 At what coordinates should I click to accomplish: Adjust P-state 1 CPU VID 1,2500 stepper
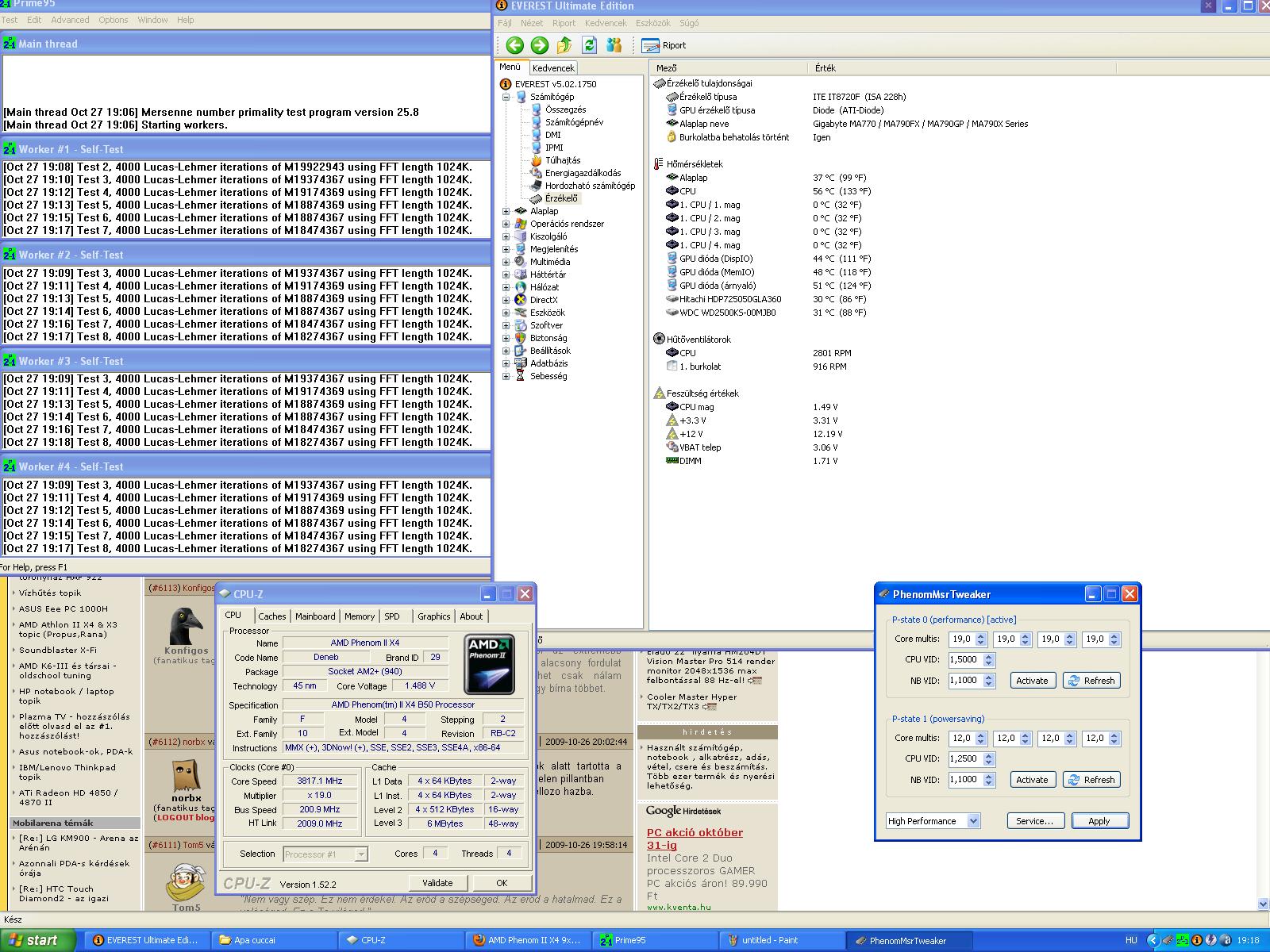tap(988, 758)
